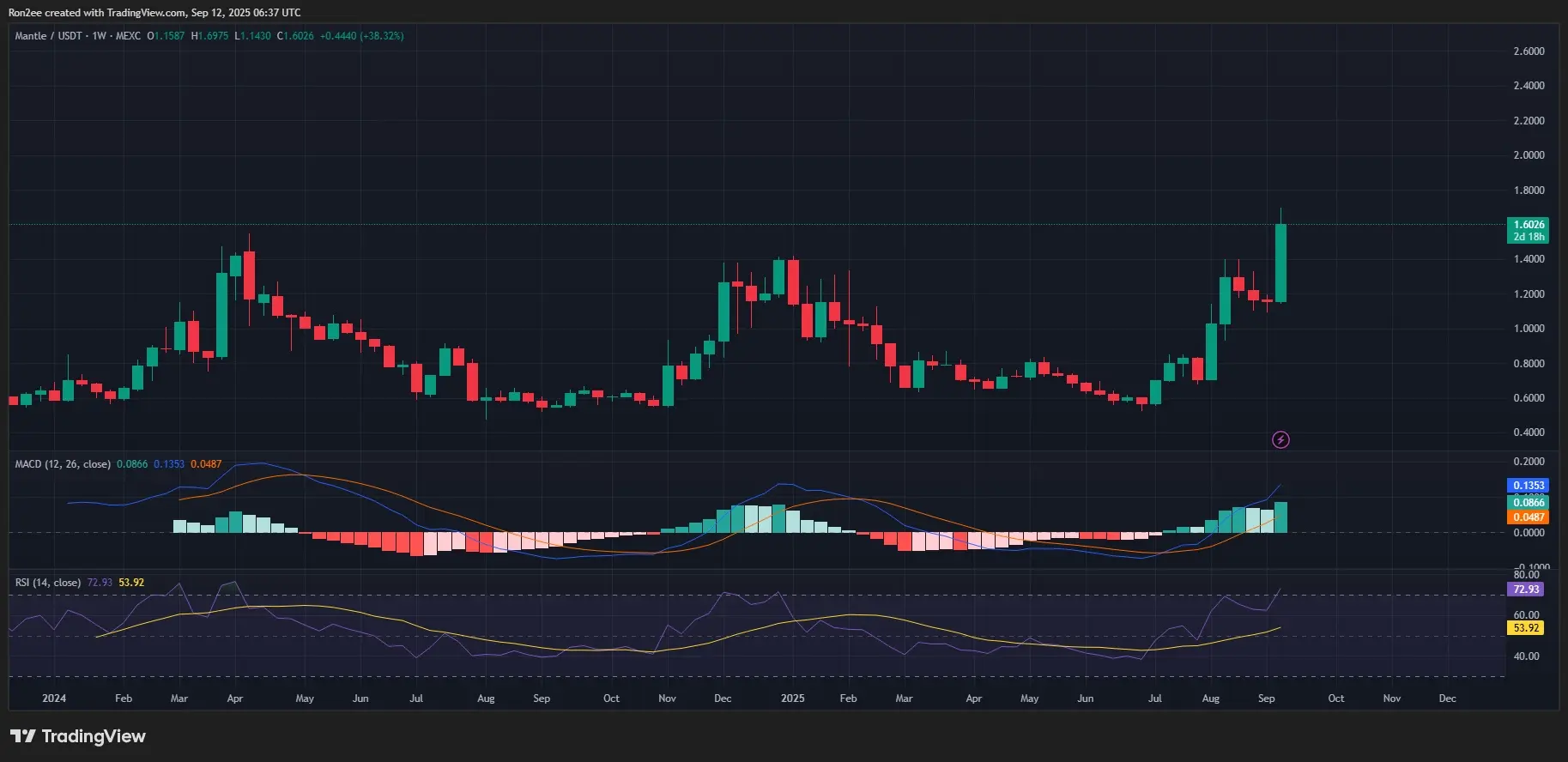Screen dimensions: 1568x762
Task: Click the open value O1.1587 in legend
Action: point(166,36)
